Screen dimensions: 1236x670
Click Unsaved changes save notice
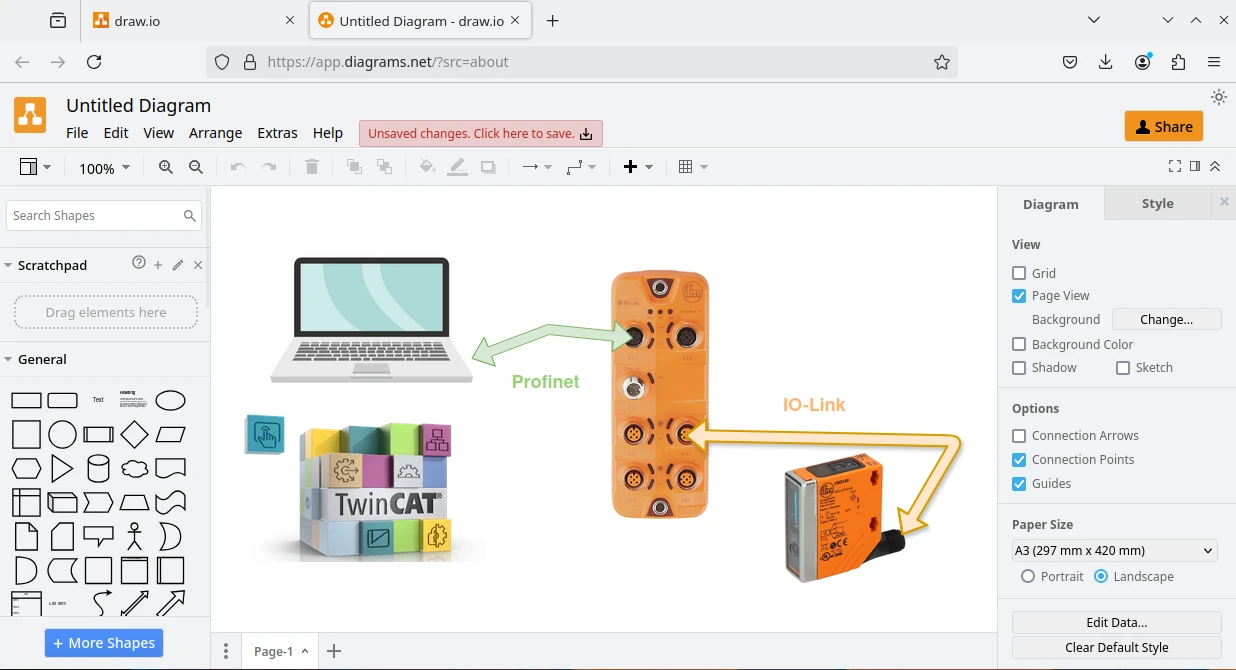pos(481,134)
